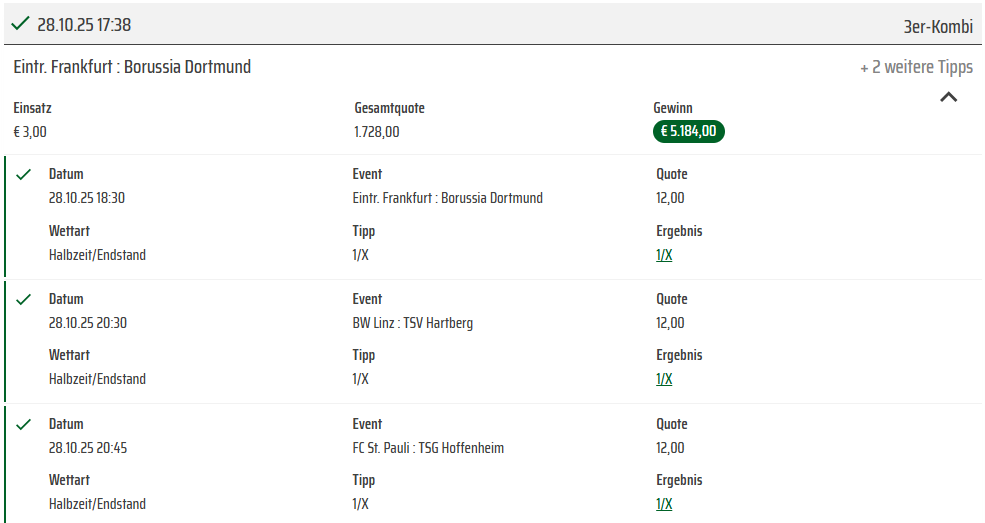Click the bet slip header date 28.10.25 17:38
This screenshot has width=985, height=523.
click(84, 25)
